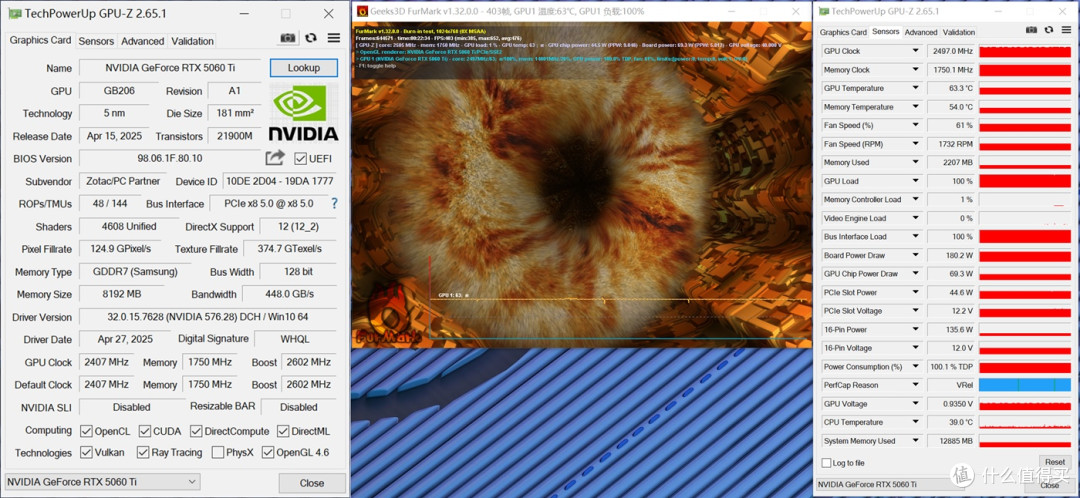Image resolution: width=1080 pixels, height=498 pixels.
Task: Click the Bus Interface question mark icon
Action: pos(335,203)
